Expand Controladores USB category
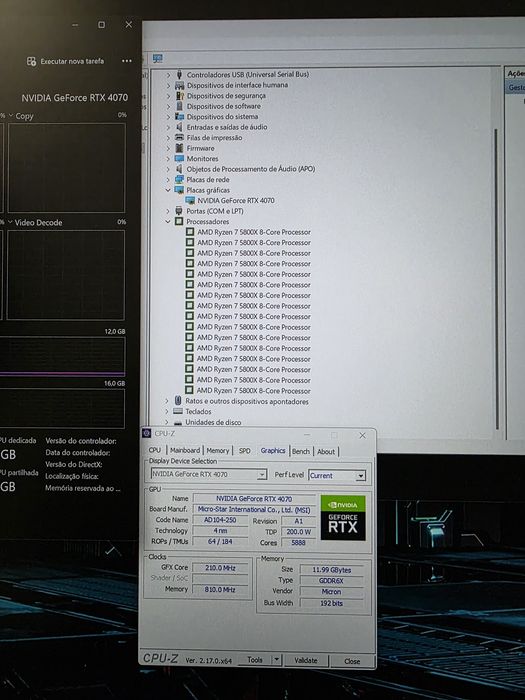525x700 pixels. click(168, 75)
